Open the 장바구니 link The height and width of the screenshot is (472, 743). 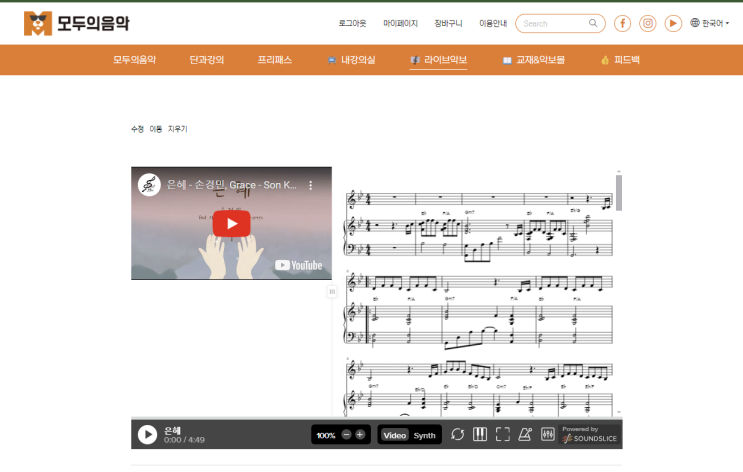tap(448, 23)
